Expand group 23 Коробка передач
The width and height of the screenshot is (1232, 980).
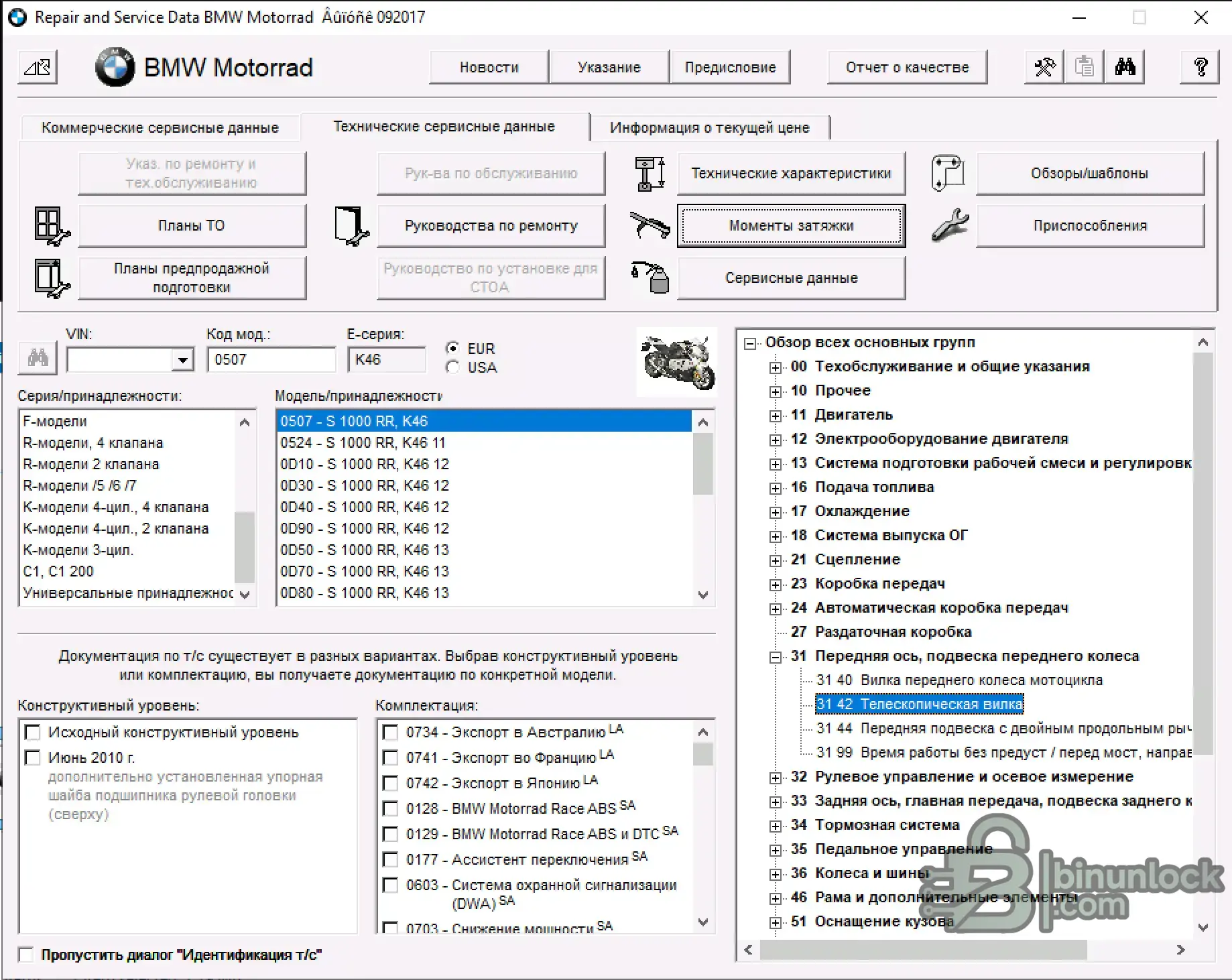[776, 585]
